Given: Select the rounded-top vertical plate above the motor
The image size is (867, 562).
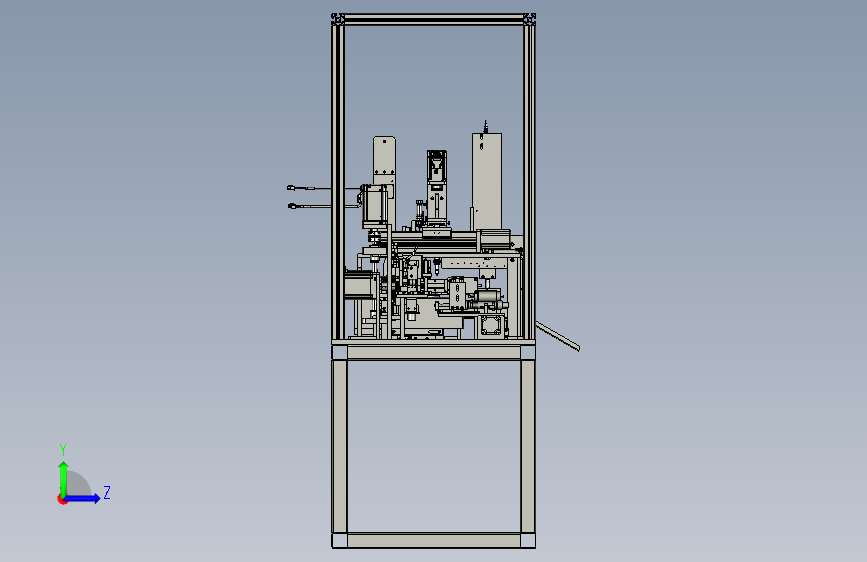Looking at the screenshot, I should pyautogui.click(x=384, y=160).
